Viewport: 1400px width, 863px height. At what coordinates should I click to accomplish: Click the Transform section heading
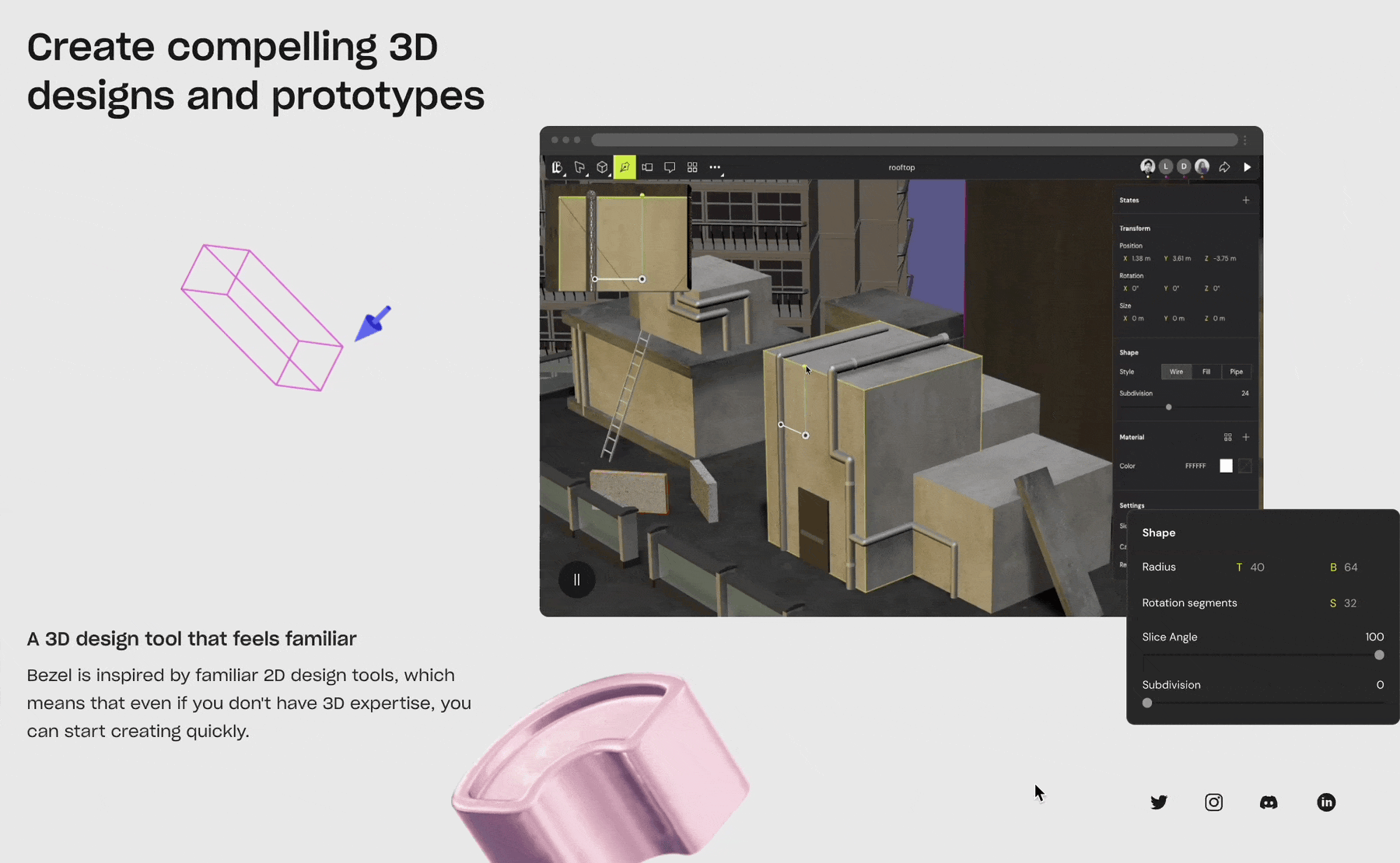pyautogui.click(x=1135, y=229)
